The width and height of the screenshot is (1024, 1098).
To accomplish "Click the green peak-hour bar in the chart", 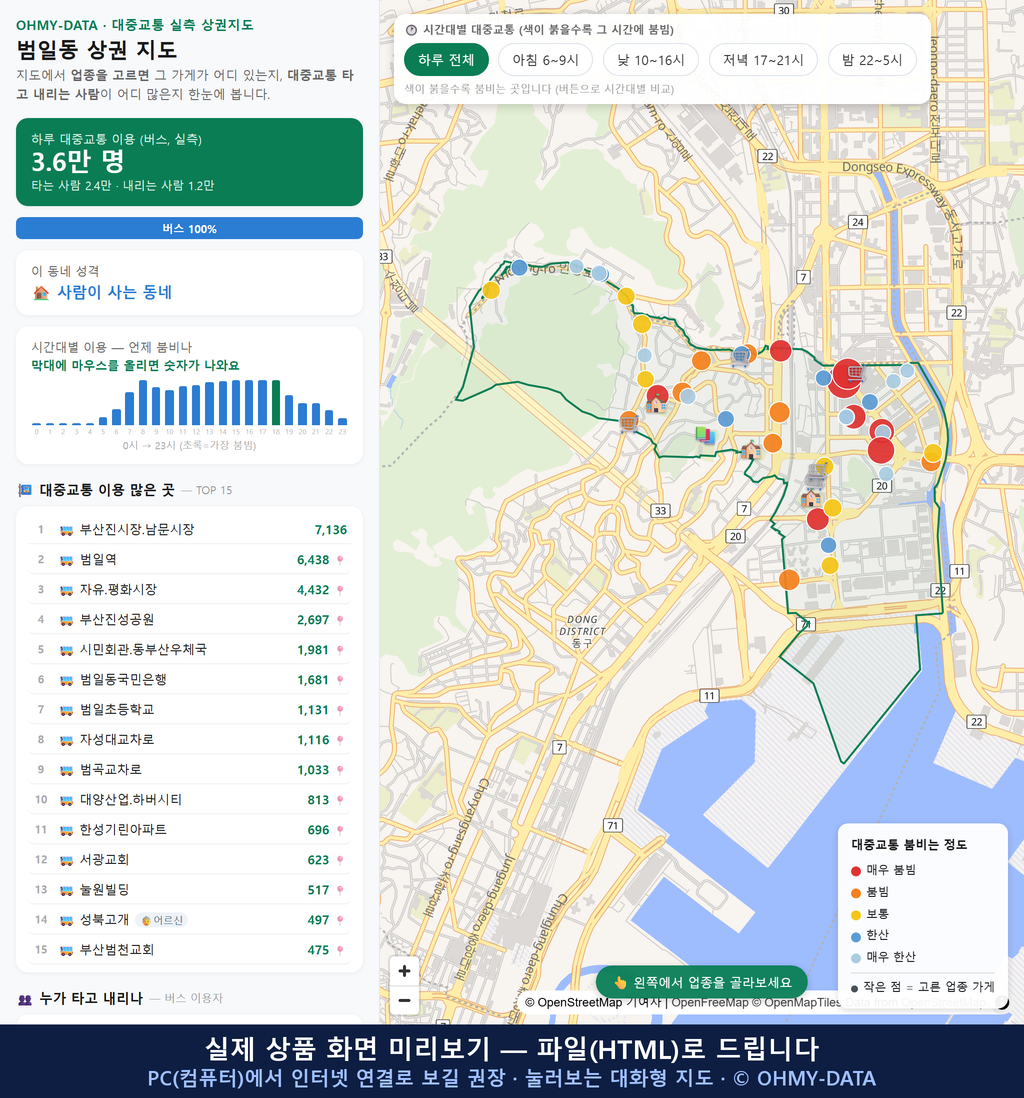I will (x=276, y=403).
